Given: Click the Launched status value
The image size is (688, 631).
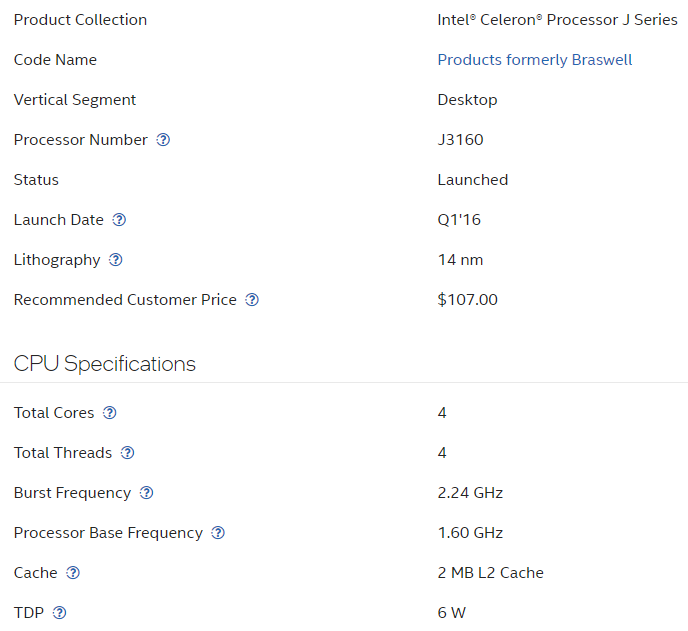Looking at the screenshot, I should pos(472,180).
